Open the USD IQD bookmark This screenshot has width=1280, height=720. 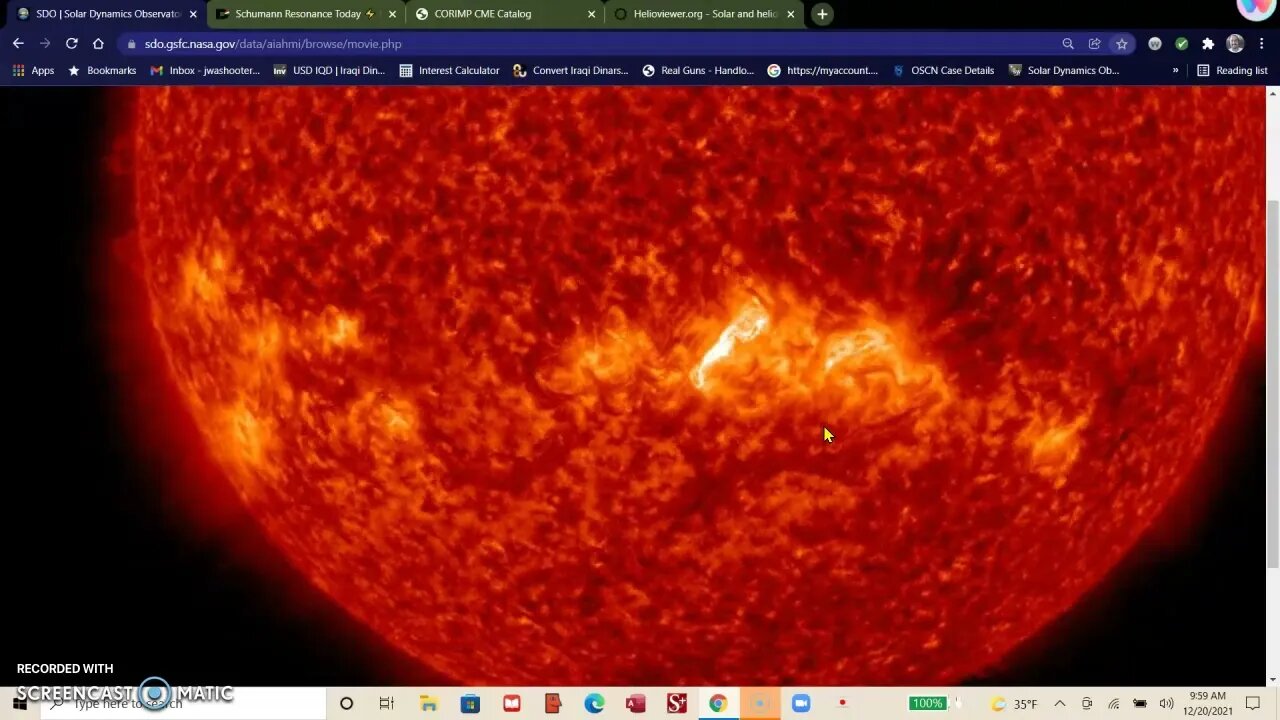pyautogui.click(x=329, y=71)
